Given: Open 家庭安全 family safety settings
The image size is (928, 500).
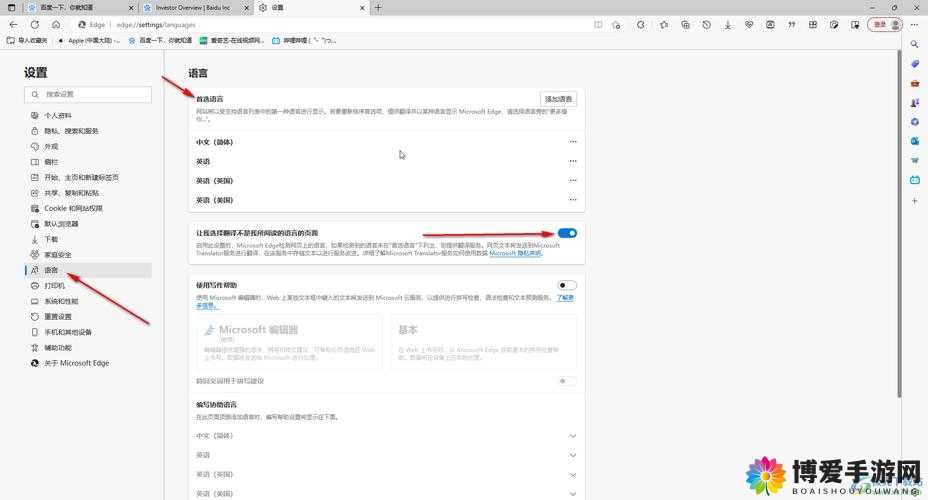Looking at the screenshot, I should pyautogui.click(x=88, y=254).
